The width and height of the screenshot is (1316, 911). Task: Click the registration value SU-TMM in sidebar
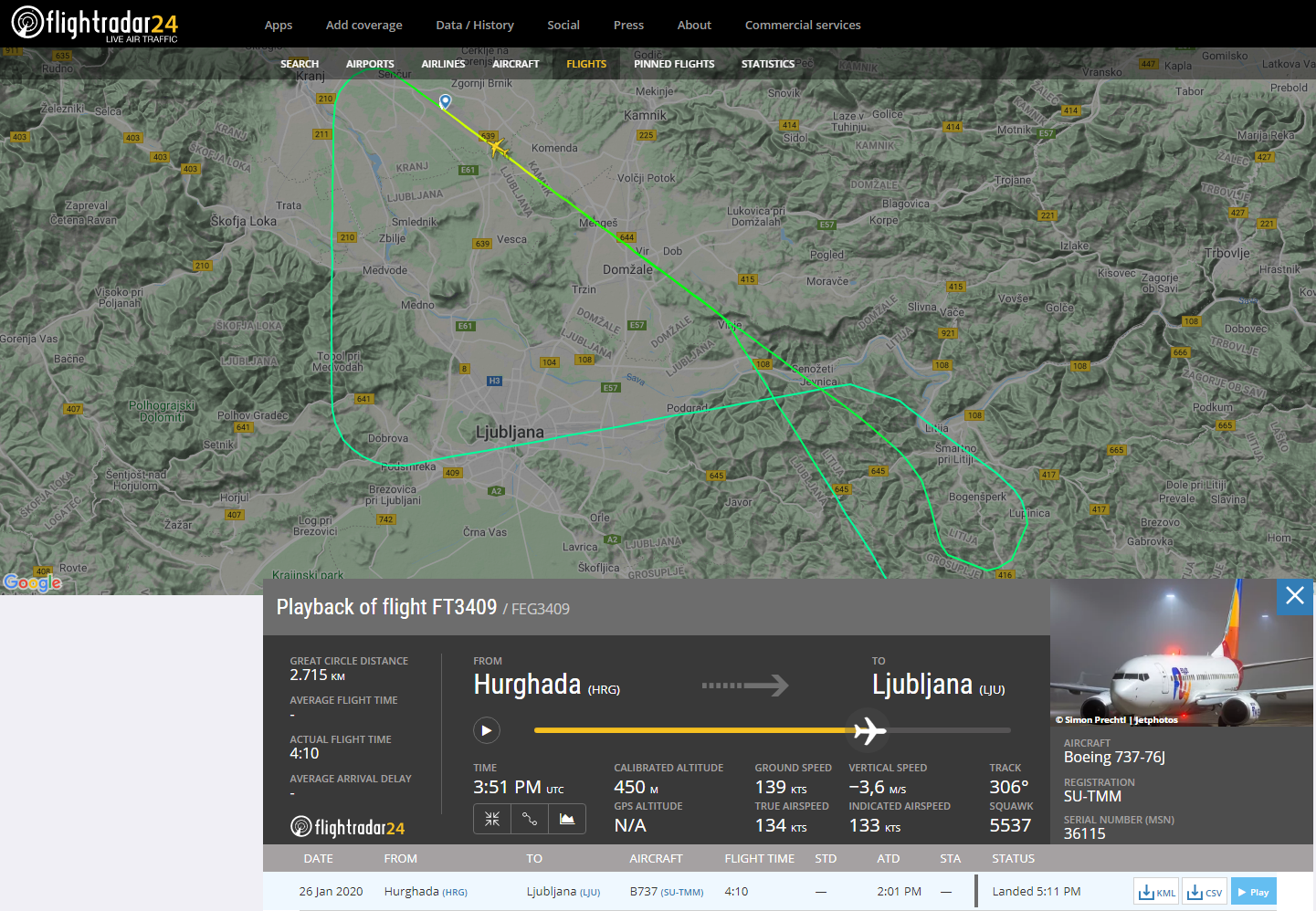[x=1092, y=796]
